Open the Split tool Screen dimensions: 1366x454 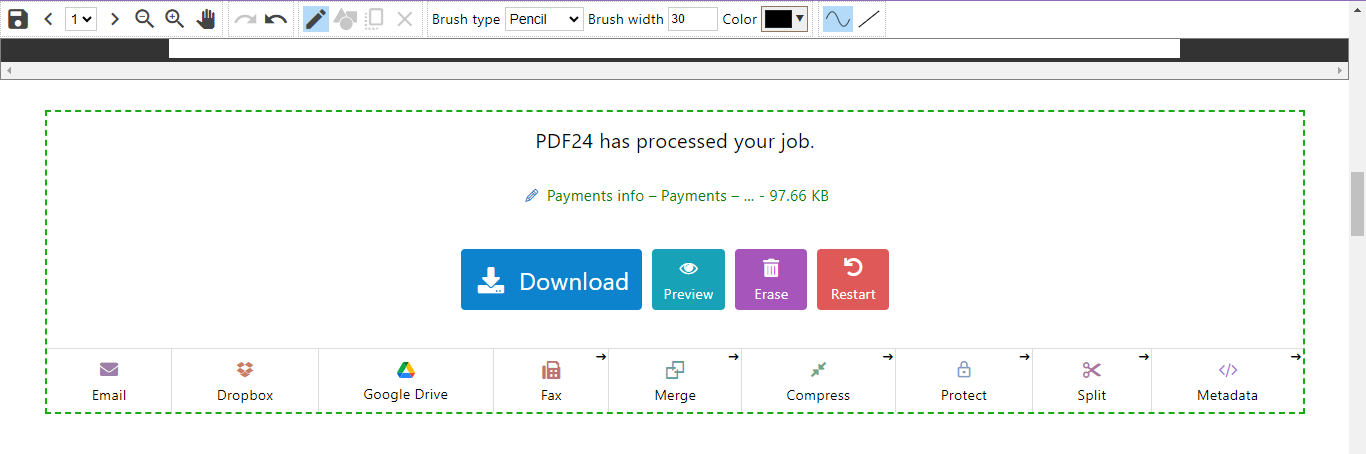click(1092, 380)
